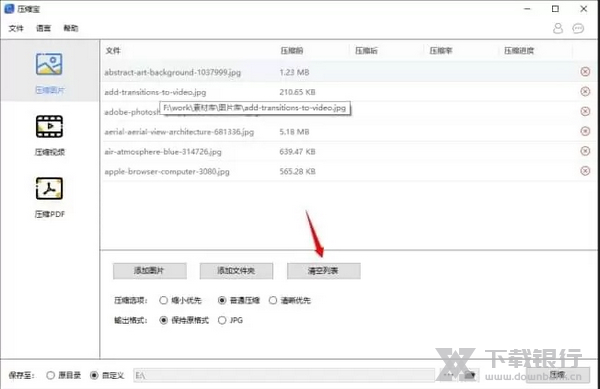This screenshot has height=389, width=600.
Task: Minimize the 压缩宝 window
Action: (x=527, y=9)
